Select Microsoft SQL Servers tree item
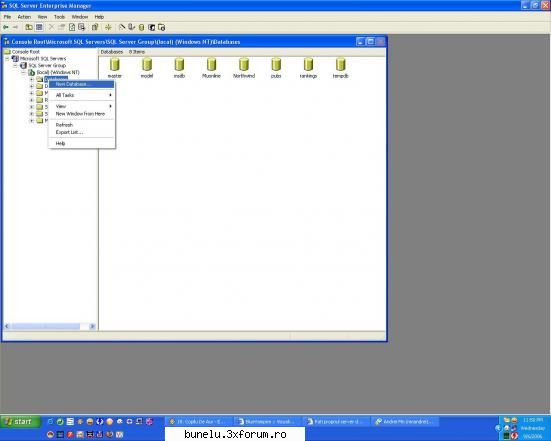This screenshot has height=441, width=551. (43, 59)
